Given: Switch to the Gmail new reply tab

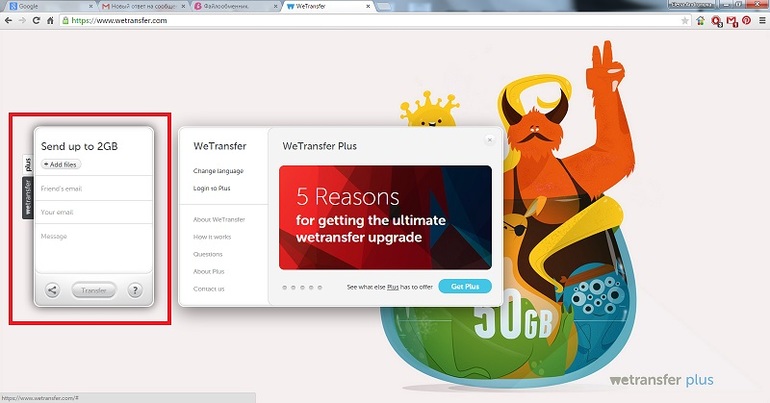Looking at the screenshot, I should pos(142,6).
